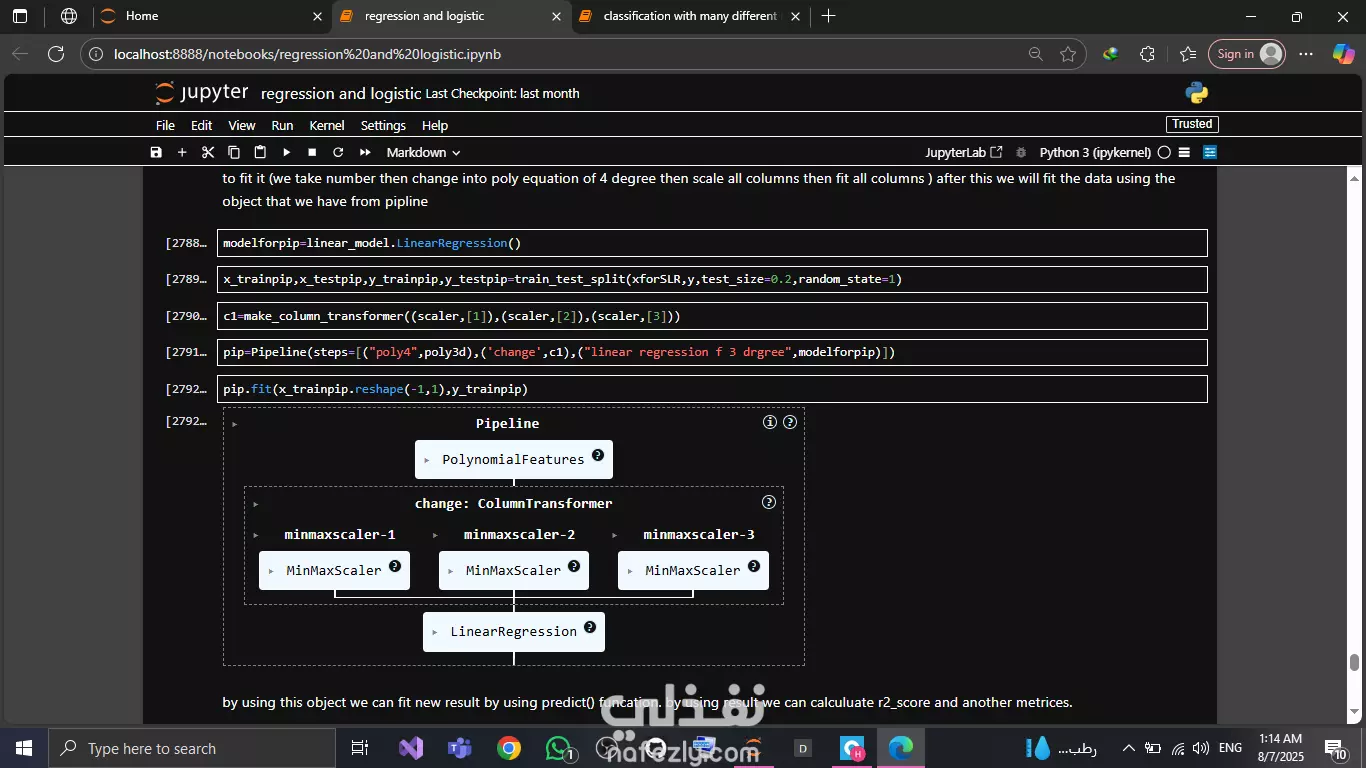Open Edge Copilot icon
This screenshot has width=1366, height=768.
1343,54
